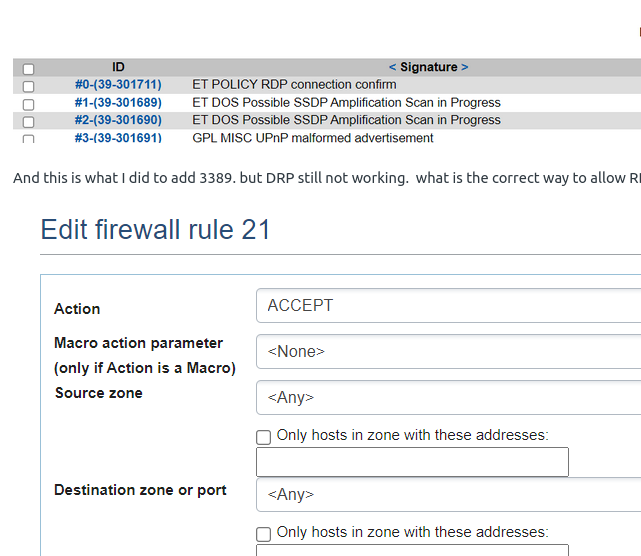
Task: Open alert link #1-(39-301689)
Action: (118, 103)
